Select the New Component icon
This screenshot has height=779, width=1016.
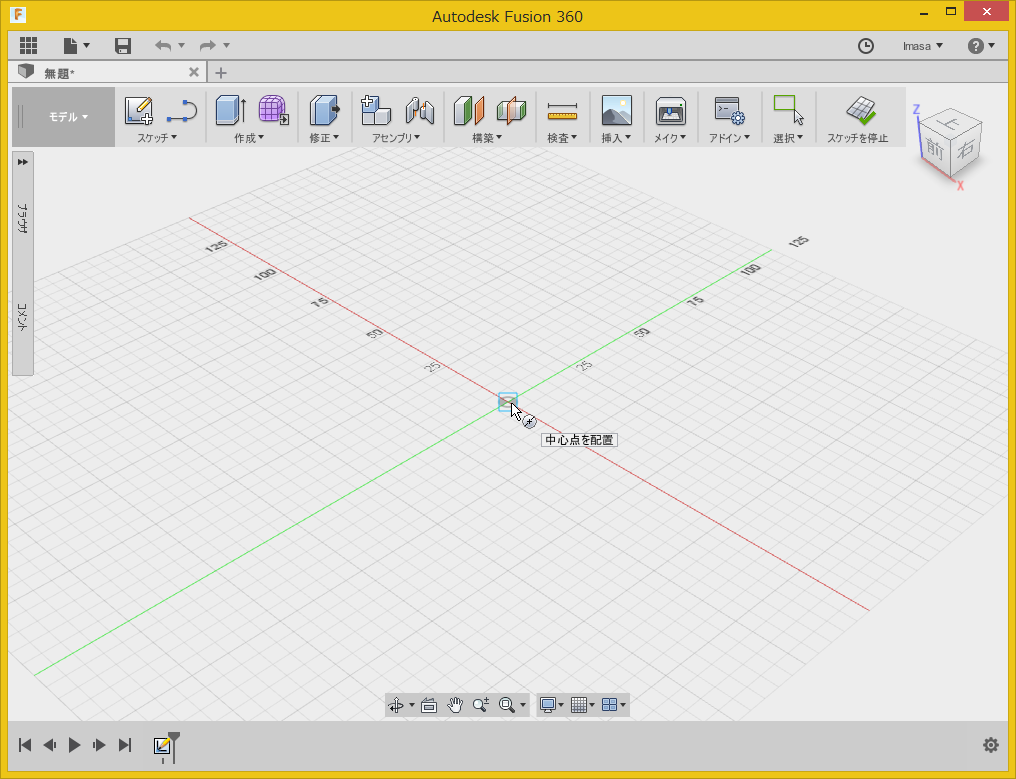click(376, 110)
